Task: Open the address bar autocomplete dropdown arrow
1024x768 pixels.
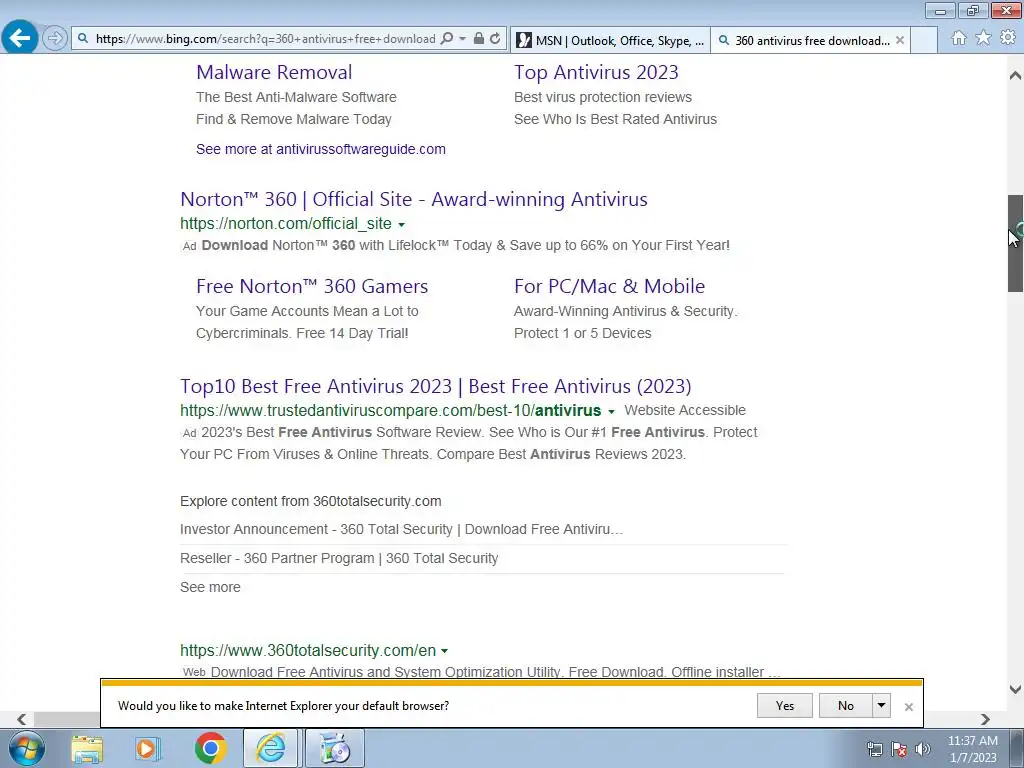Action: pyautogui.click(x=462, y=39)
